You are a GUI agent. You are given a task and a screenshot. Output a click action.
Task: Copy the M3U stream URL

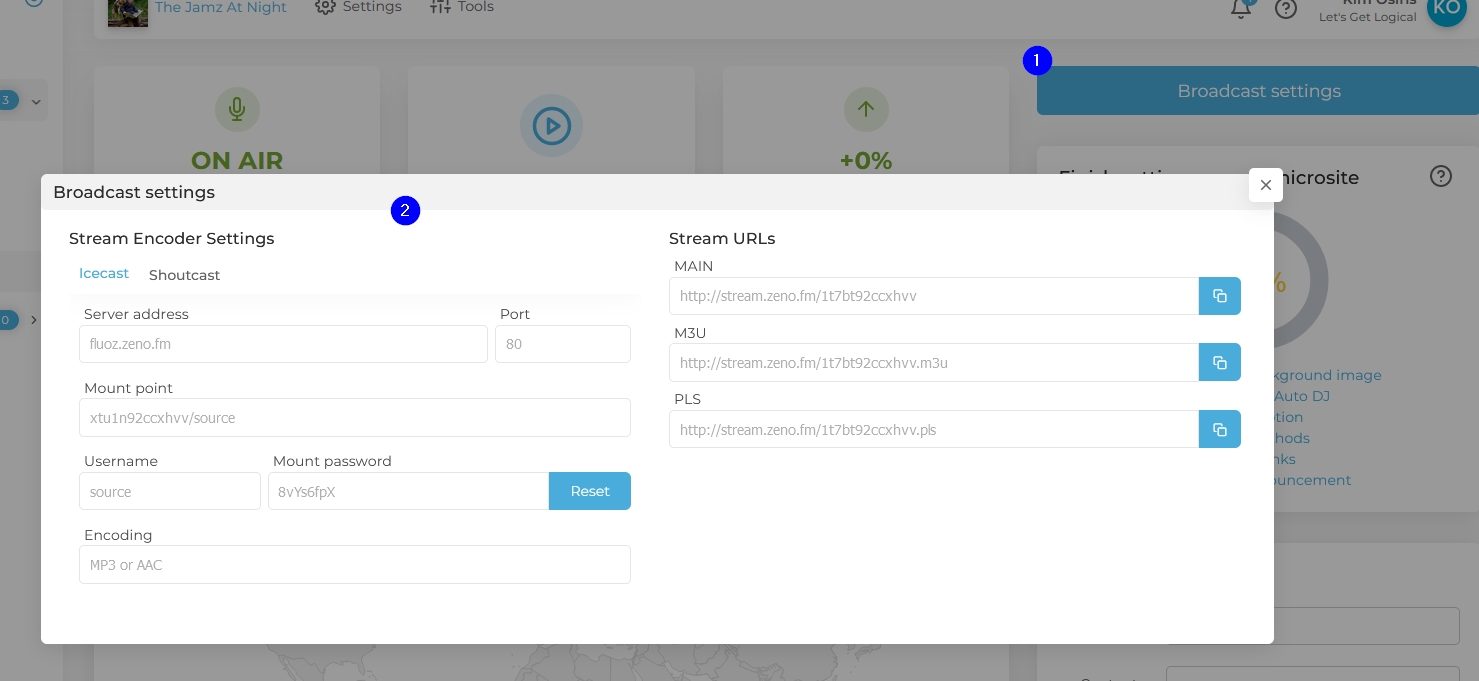click(1220, 362)
